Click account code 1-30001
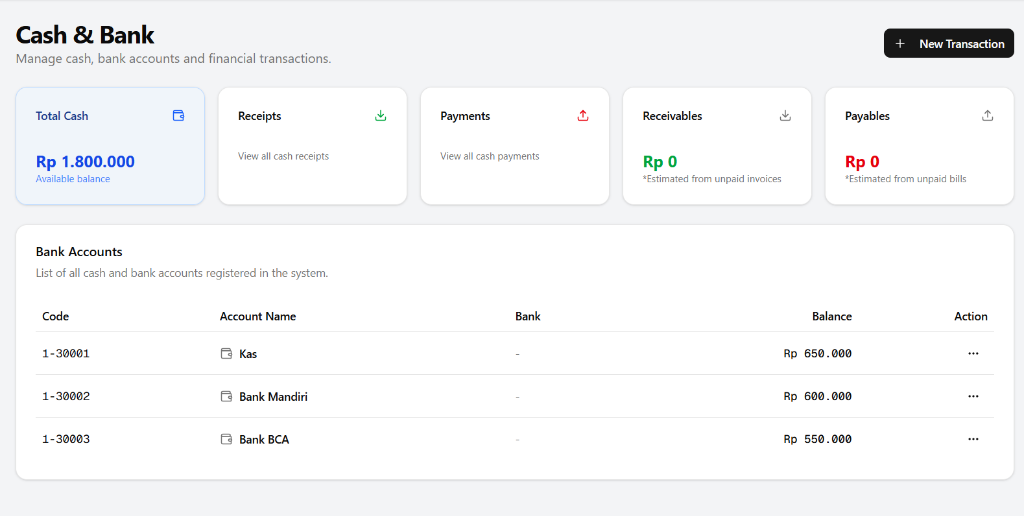This screenshot has height=516, width=1024. click(66, 353)
